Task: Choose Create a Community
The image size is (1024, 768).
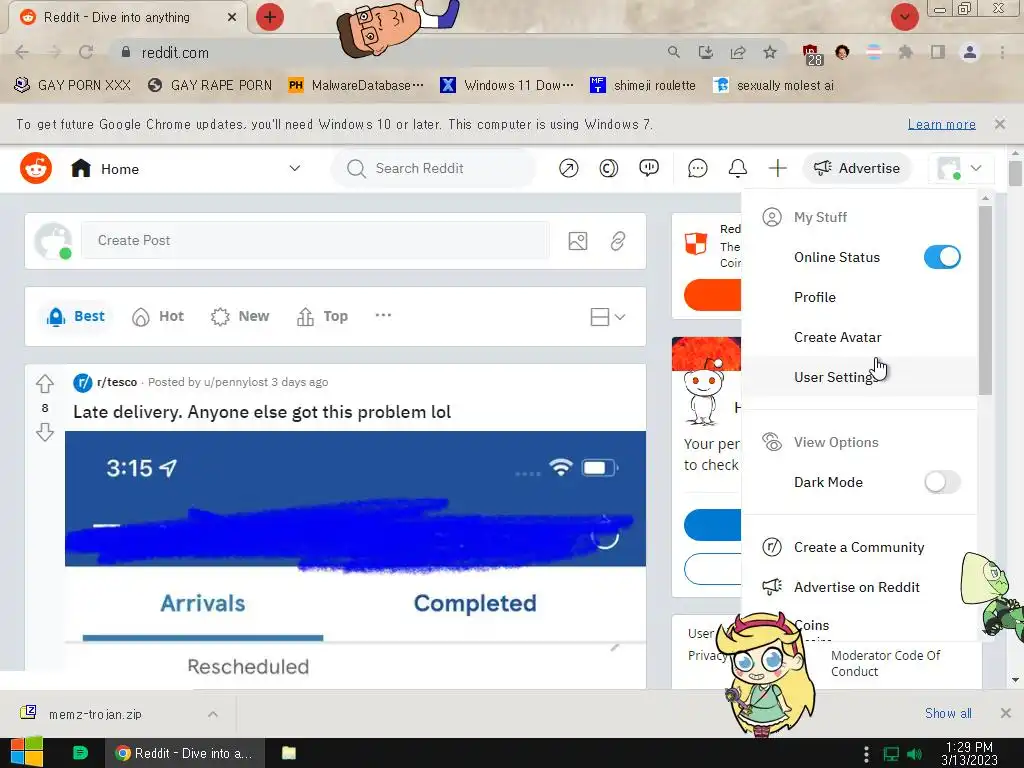Action: click(x=859, y=547)
